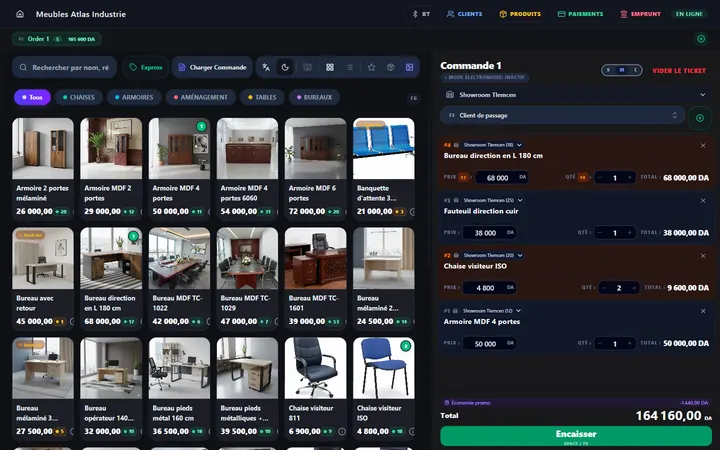Open the Produits section
This screenshot has height=450, width=720.
pos(520,14)
